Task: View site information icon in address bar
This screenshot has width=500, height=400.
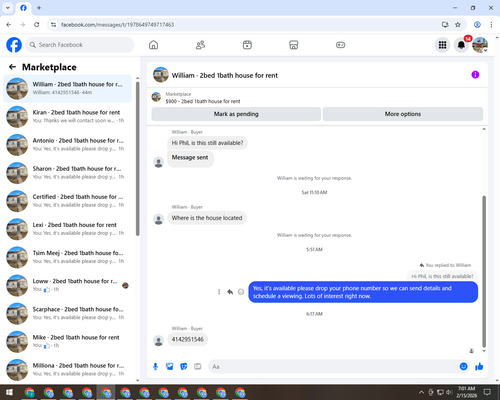Action: point(53,25)
